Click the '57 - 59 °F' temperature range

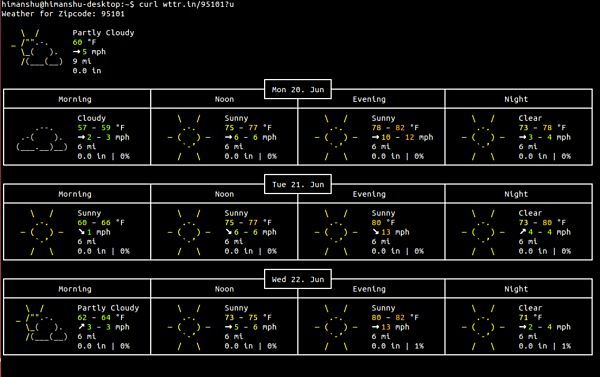pos(101,127)
